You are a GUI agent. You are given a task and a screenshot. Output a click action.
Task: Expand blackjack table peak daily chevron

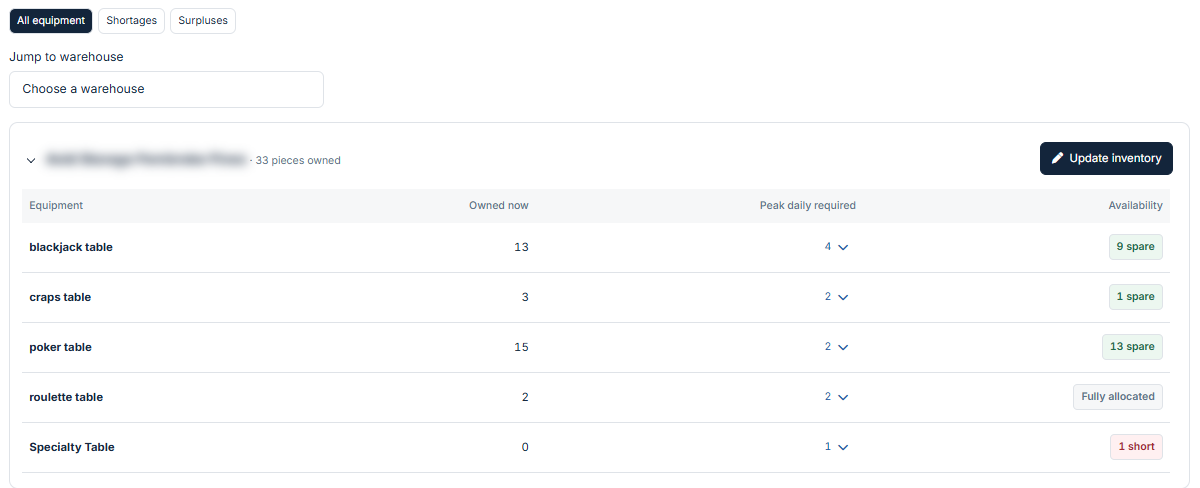click(843, 247)
